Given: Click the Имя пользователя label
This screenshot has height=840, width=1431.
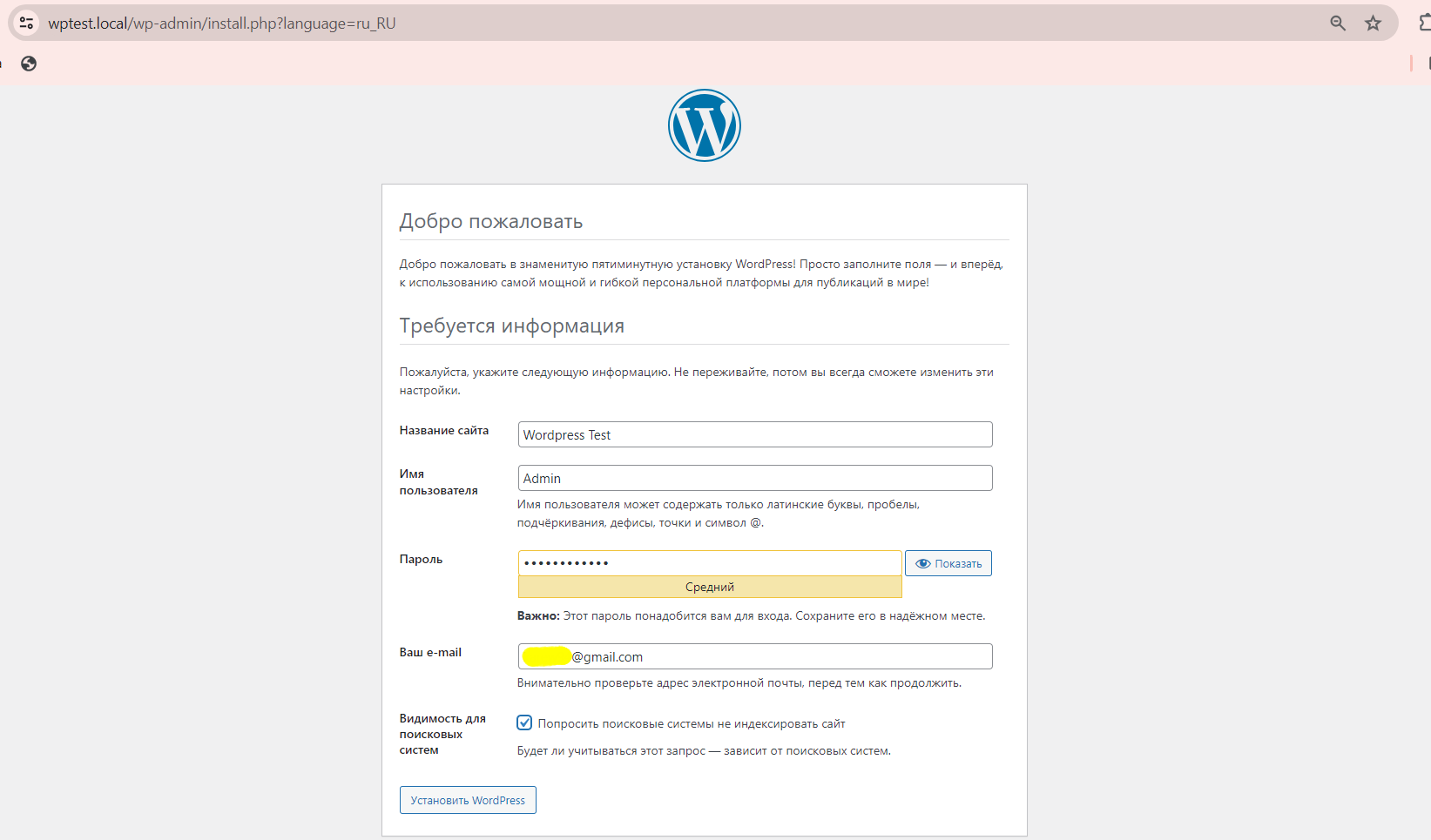Looking at the screenshot, I should [439, 482].
